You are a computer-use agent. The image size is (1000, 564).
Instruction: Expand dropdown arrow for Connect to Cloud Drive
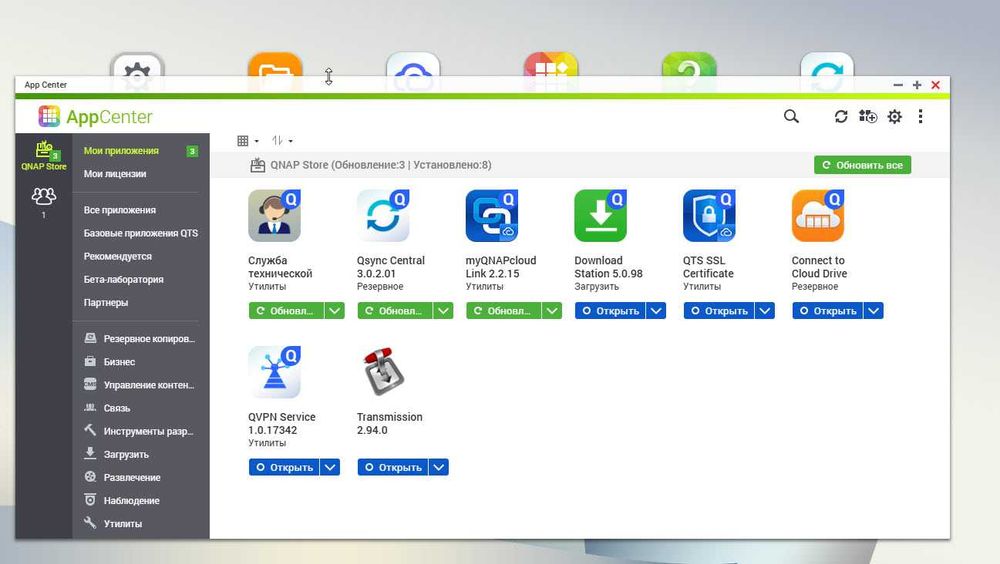point(874,311)
